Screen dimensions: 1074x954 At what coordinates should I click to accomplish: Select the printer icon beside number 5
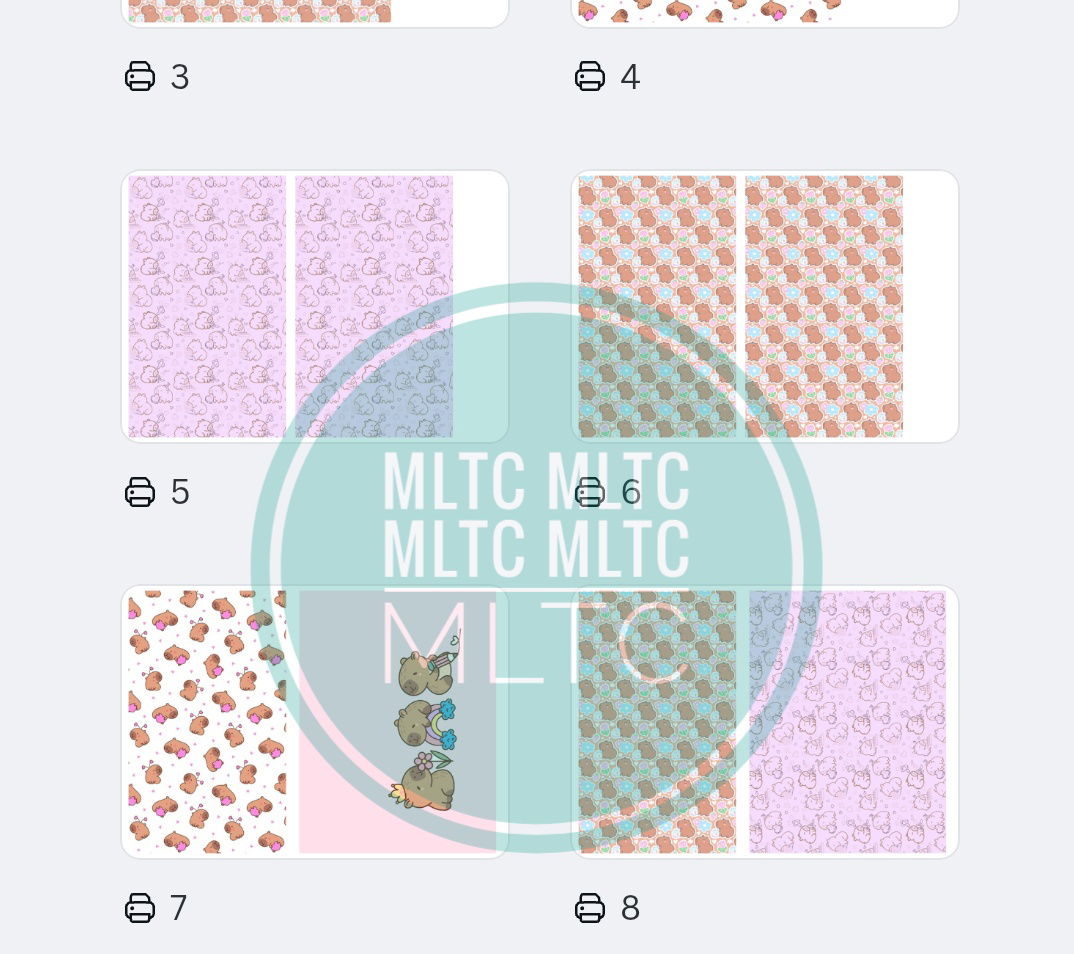[140, 492]
